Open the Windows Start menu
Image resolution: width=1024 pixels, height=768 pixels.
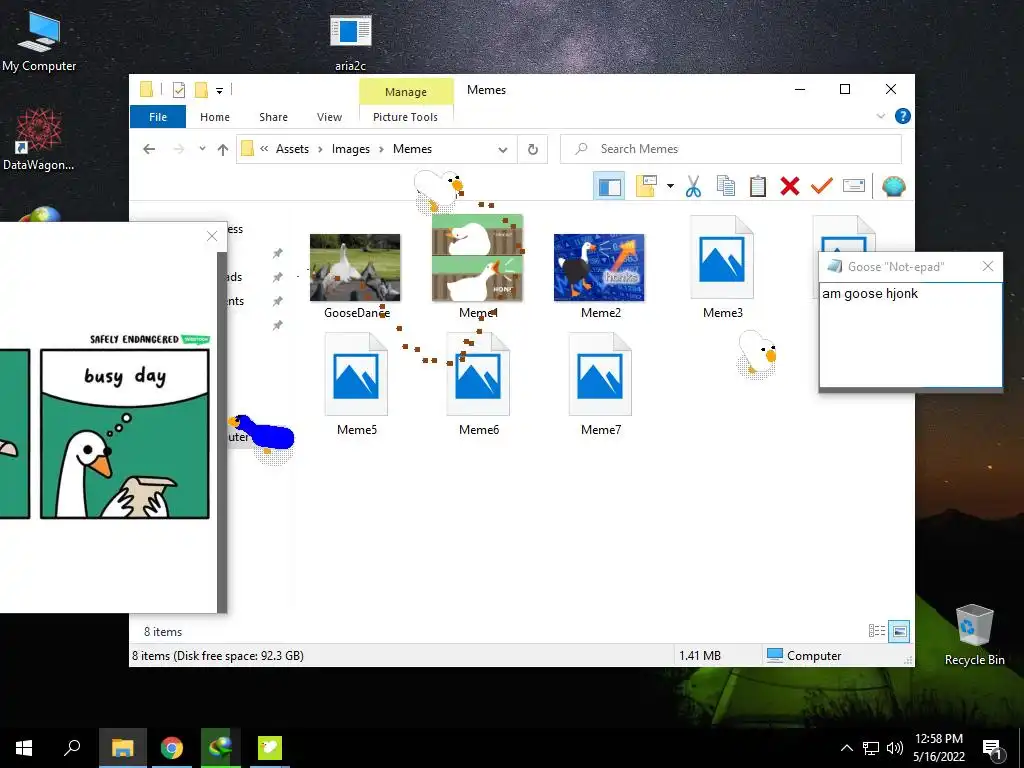pos(24,748)
